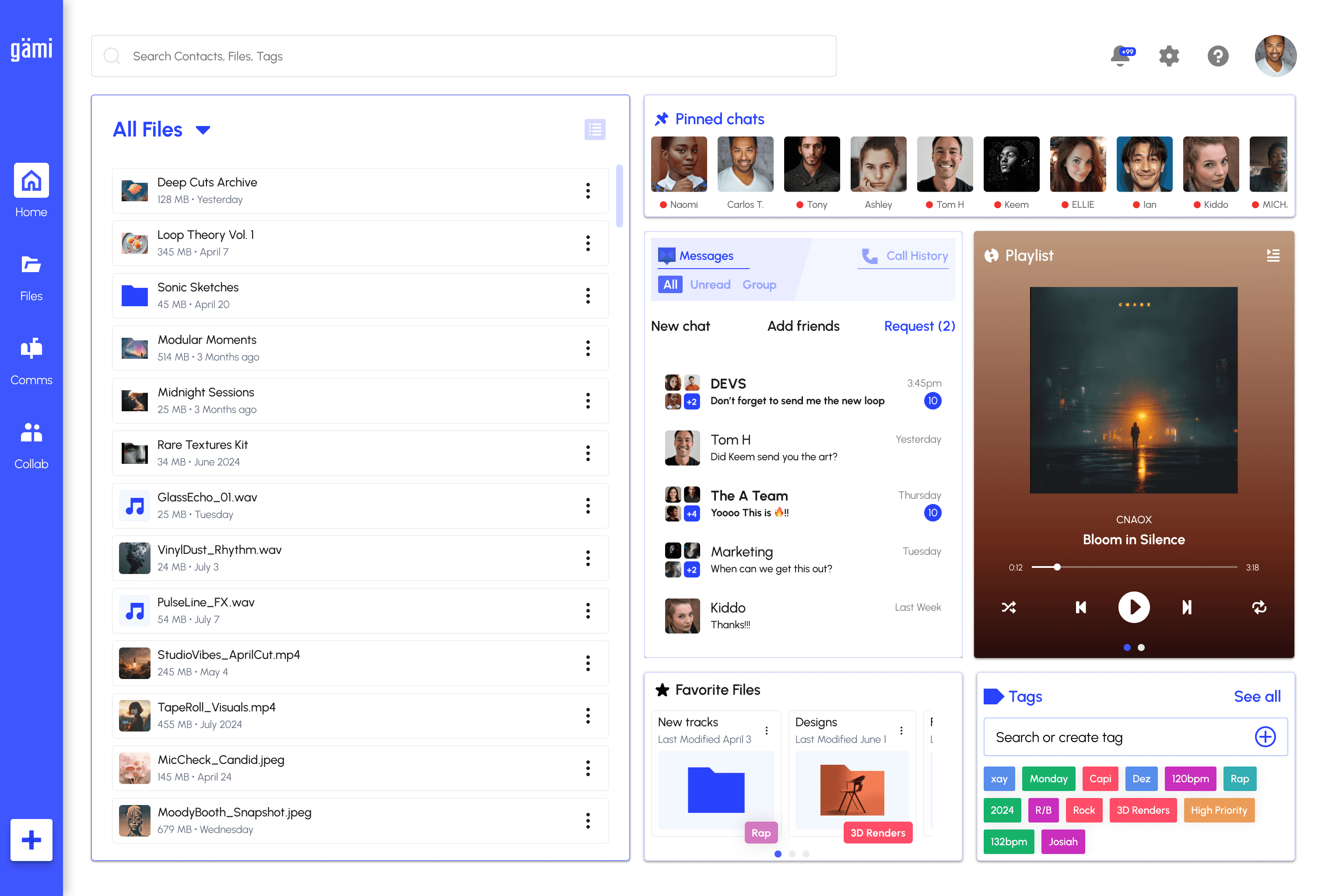Select the Unread message filter
The width and height of the screenshot is (1325, 896).
[710, 284]
